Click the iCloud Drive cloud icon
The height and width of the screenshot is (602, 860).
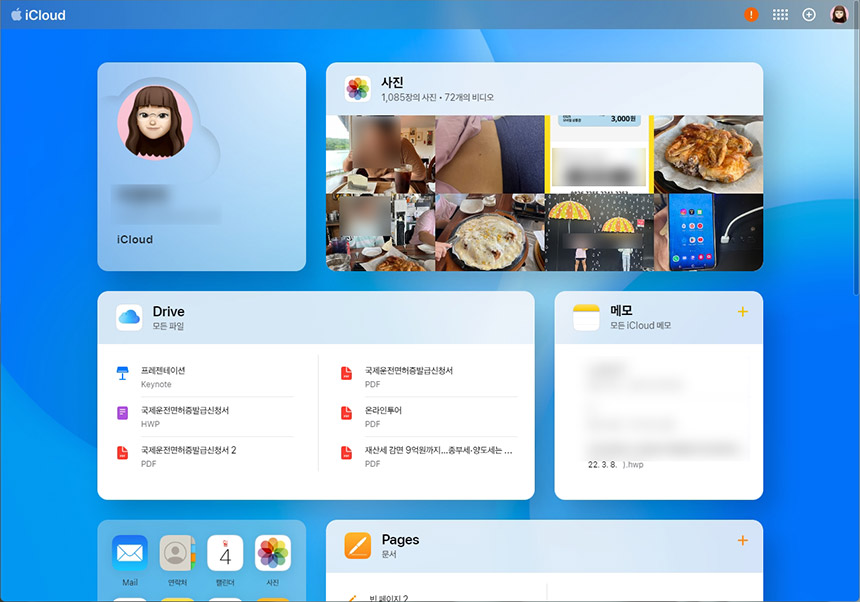pyautogui.click(x=129, y=317)
